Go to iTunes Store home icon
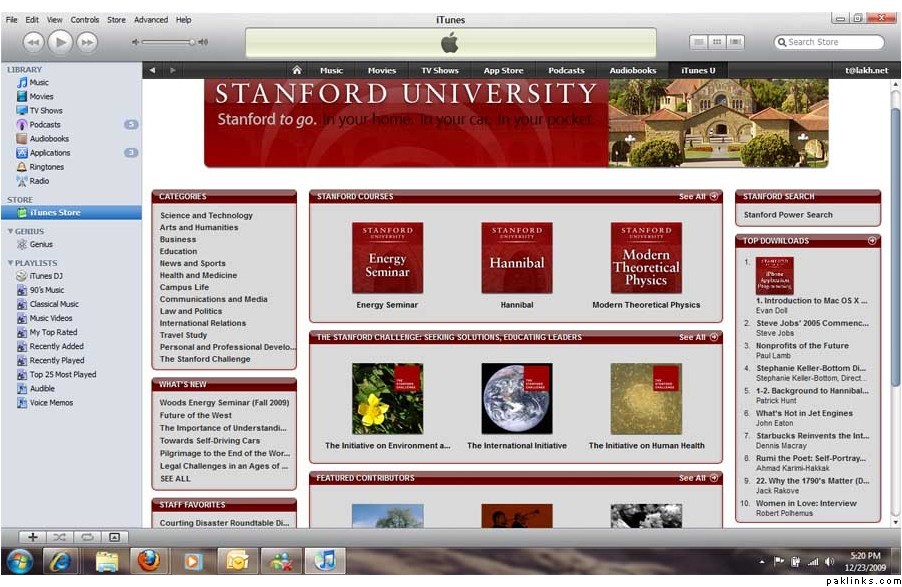 (x=297, y=70)
